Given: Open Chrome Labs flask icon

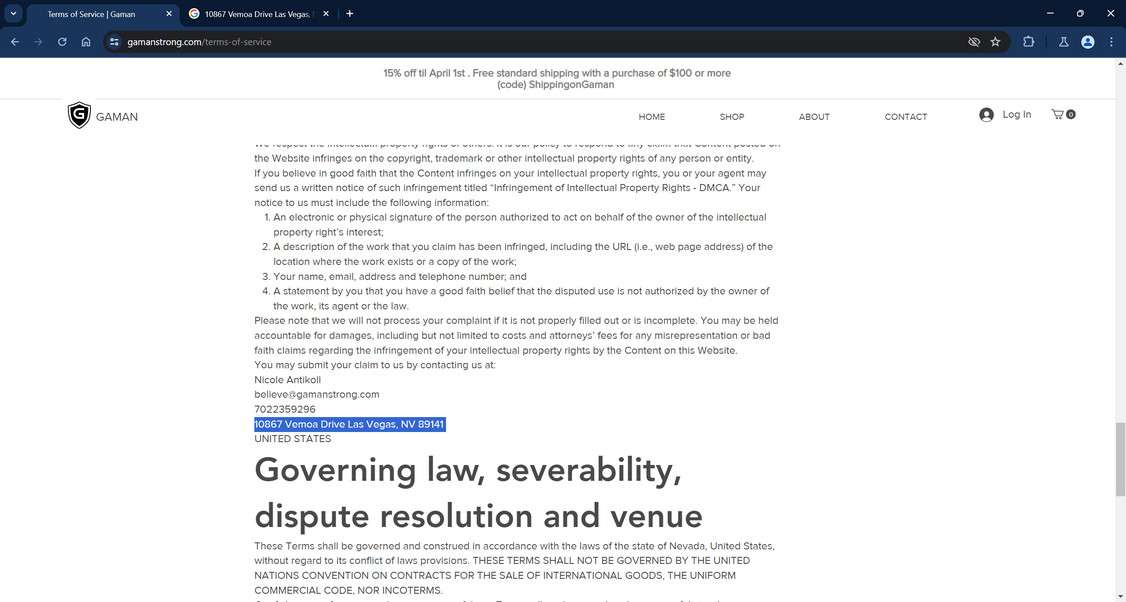Looking at the screenshot, I should [1064, 42].
